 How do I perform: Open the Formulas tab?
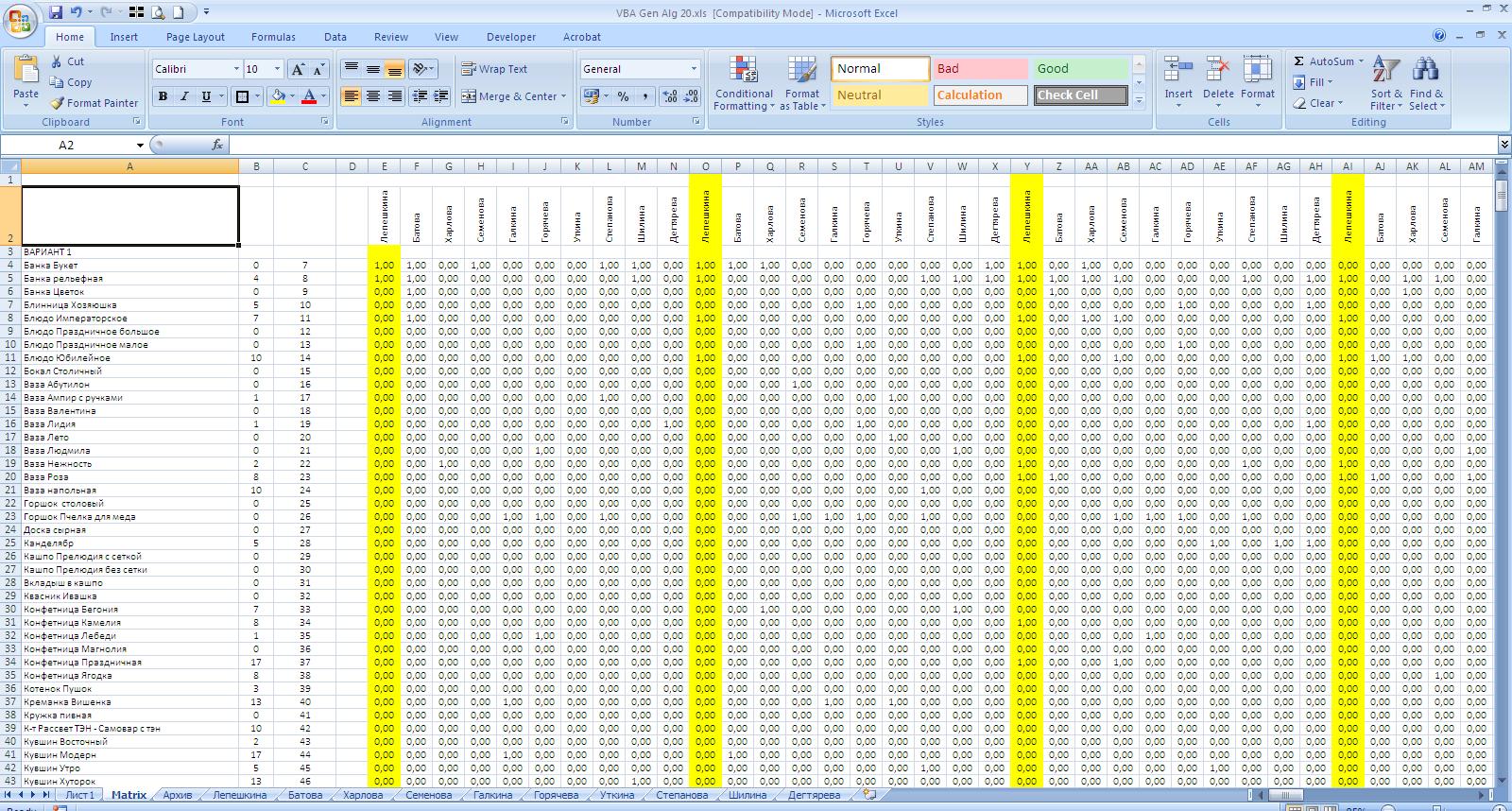click(273, 37)
